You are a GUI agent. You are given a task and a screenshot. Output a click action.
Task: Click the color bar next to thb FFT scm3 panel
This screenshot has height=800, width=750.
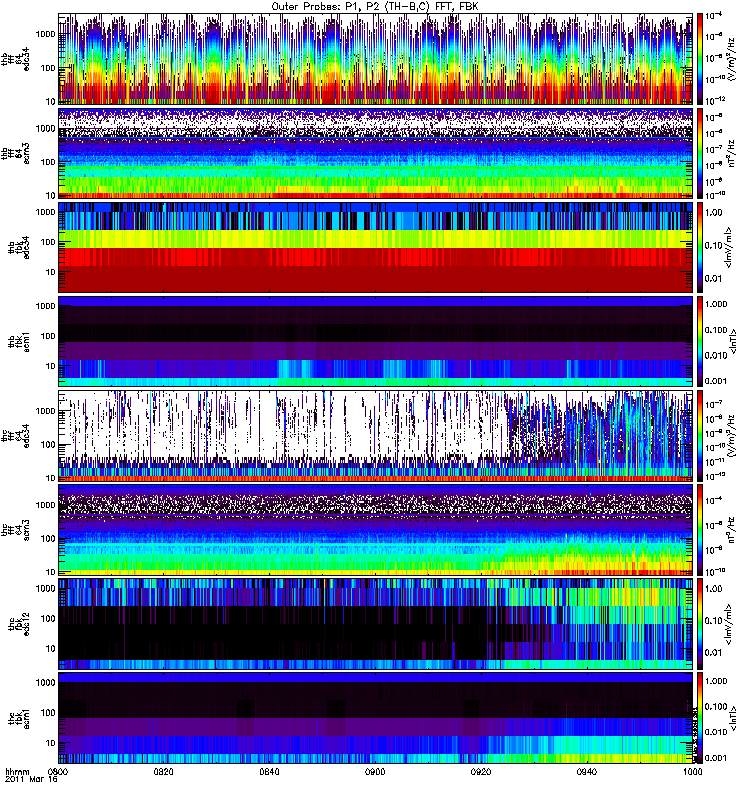pos(701,152)
